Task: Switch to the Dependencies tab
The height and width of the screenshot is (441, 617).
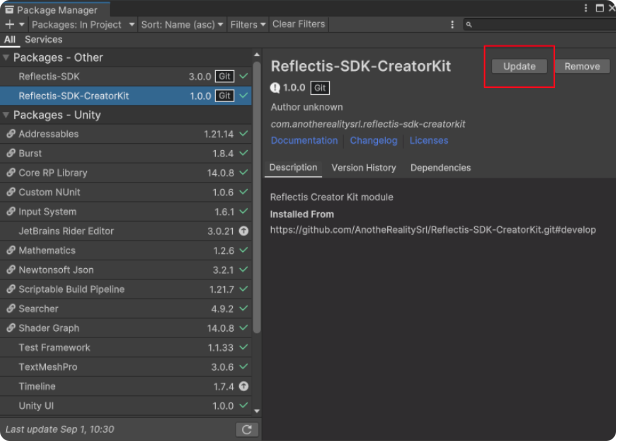Action: pyautogui.click(x=440, y=168)
